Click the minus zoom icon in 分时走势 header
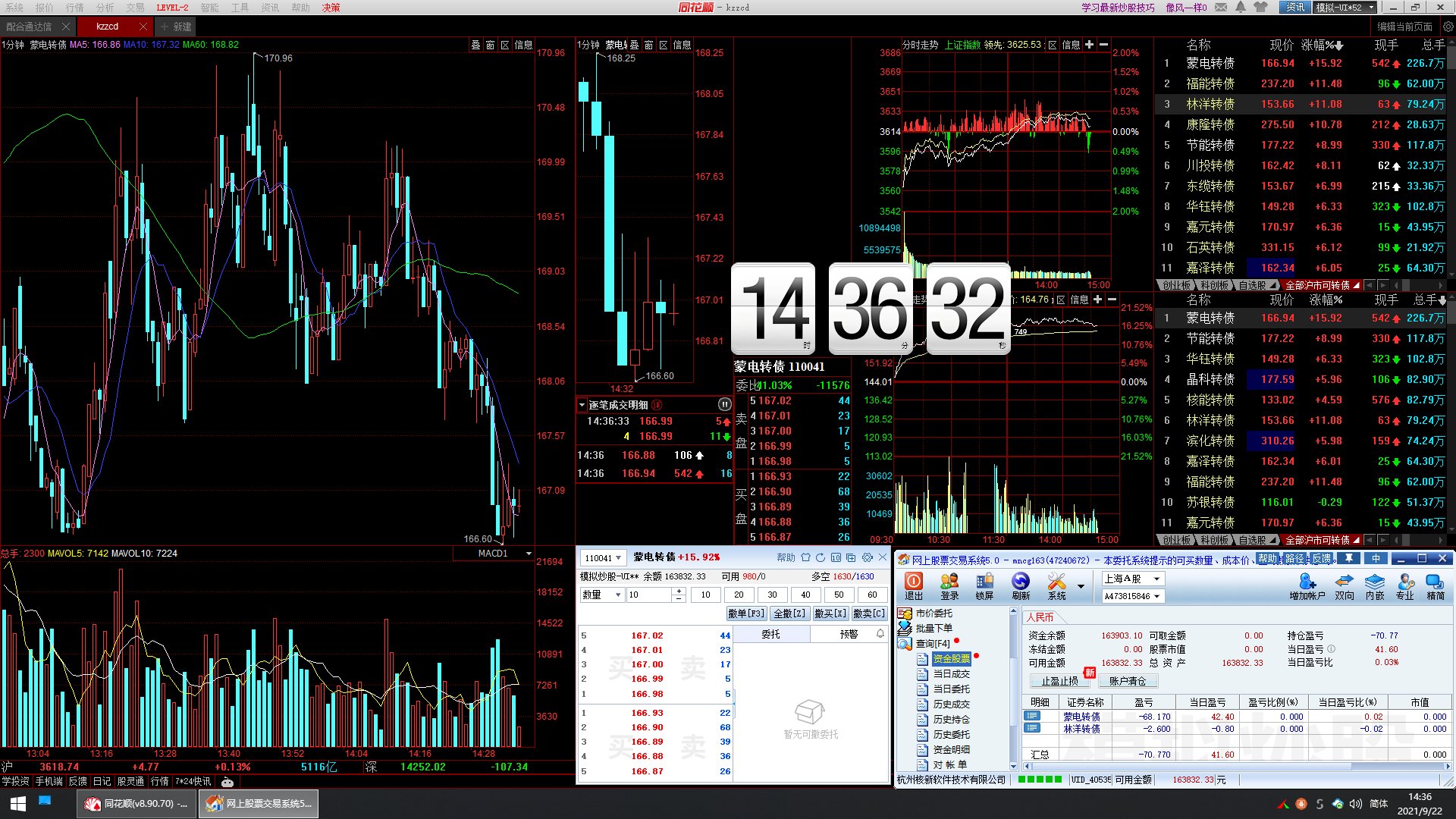The height and width of the screenshot is (819, 1456). [x=1103, y=45]
